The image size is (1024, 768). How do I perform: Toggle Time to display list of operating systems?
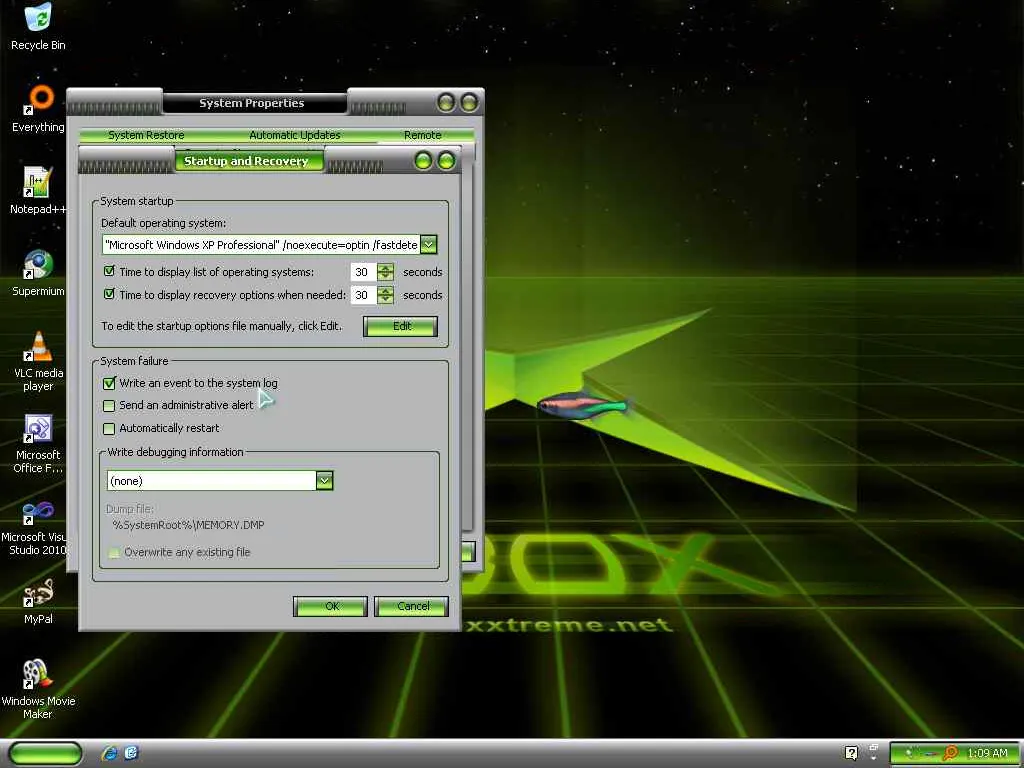point(110,271)
